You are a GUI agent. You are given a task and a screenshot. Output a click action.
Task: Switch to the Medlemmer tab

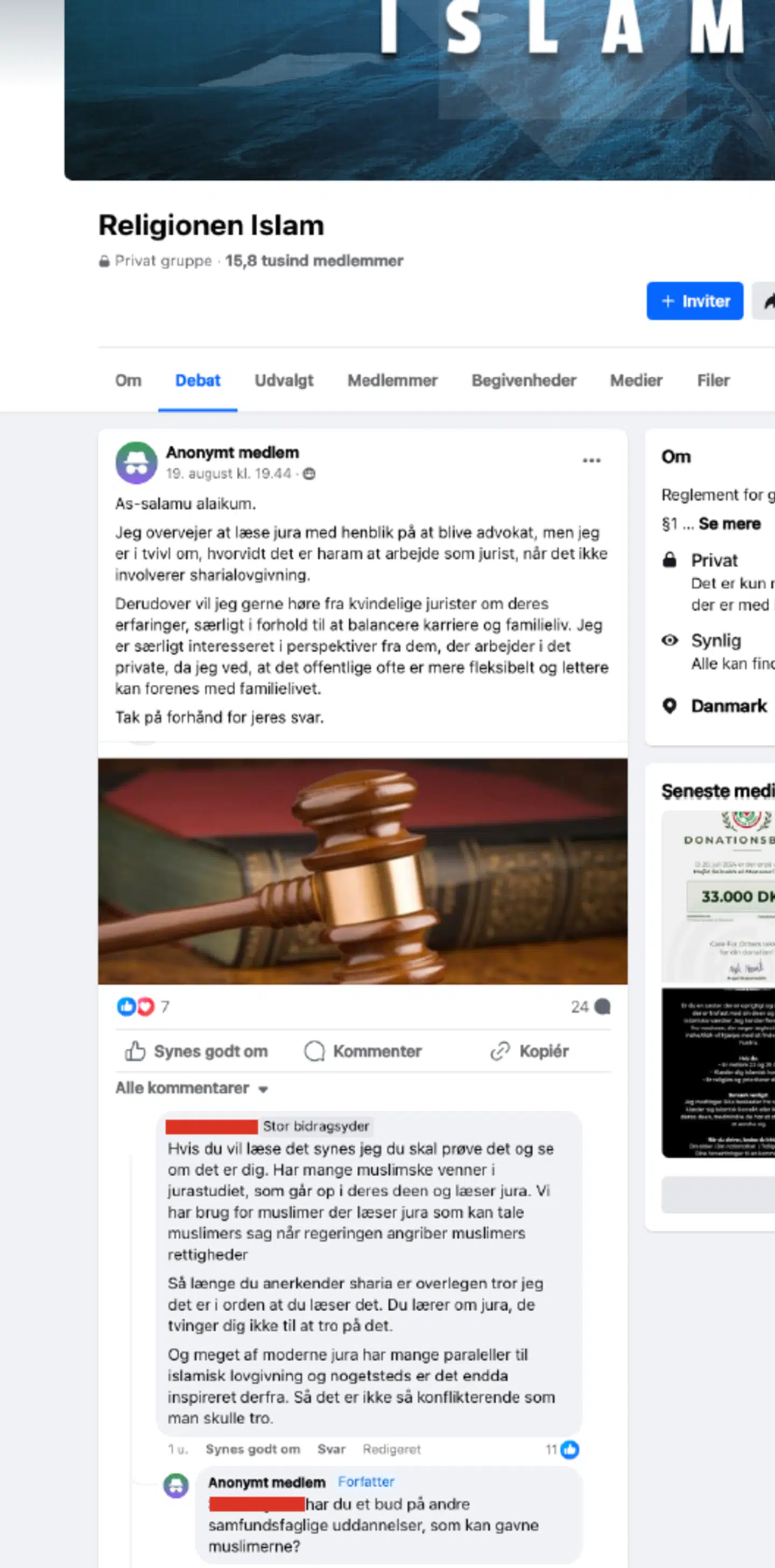click(393, 381)
